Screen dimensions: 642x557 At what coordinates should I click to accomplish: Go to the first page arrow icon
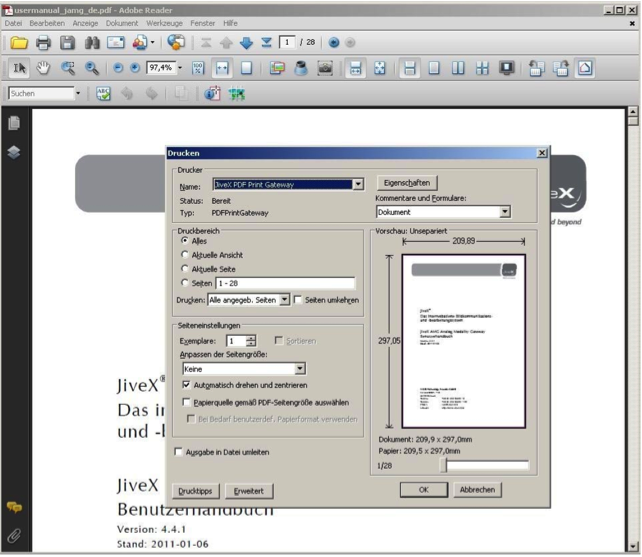pyautogui.click(x=206, y=43)
